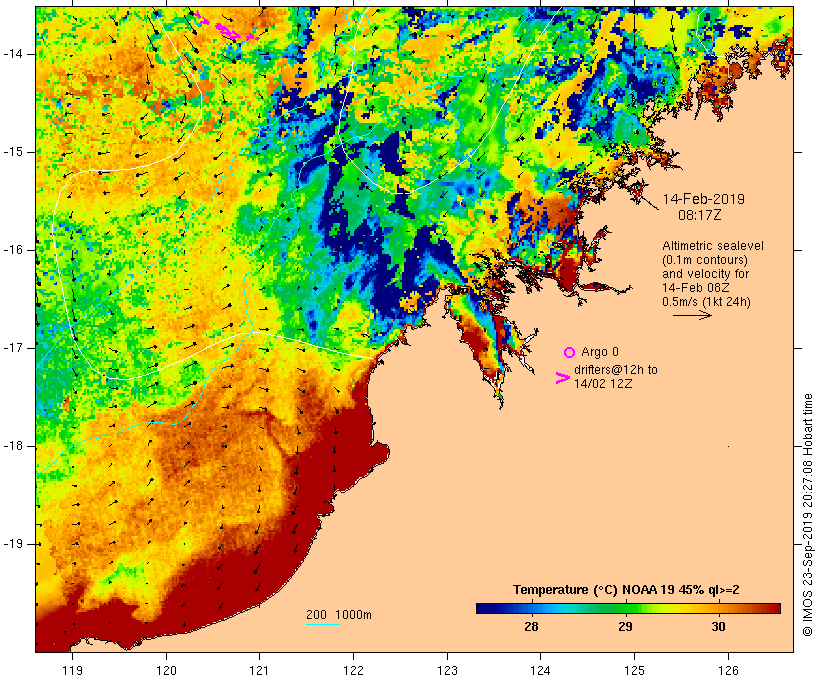Viewport: 820px width, 680px height.
Task: Click the dark blue end of color bar
Action: click(482, 608)
